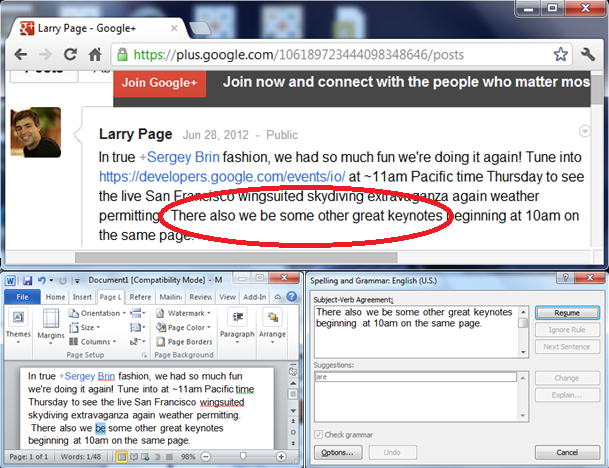Bookmark page with star icon
This screenshot has width=609, height=468.
point(560,54)
